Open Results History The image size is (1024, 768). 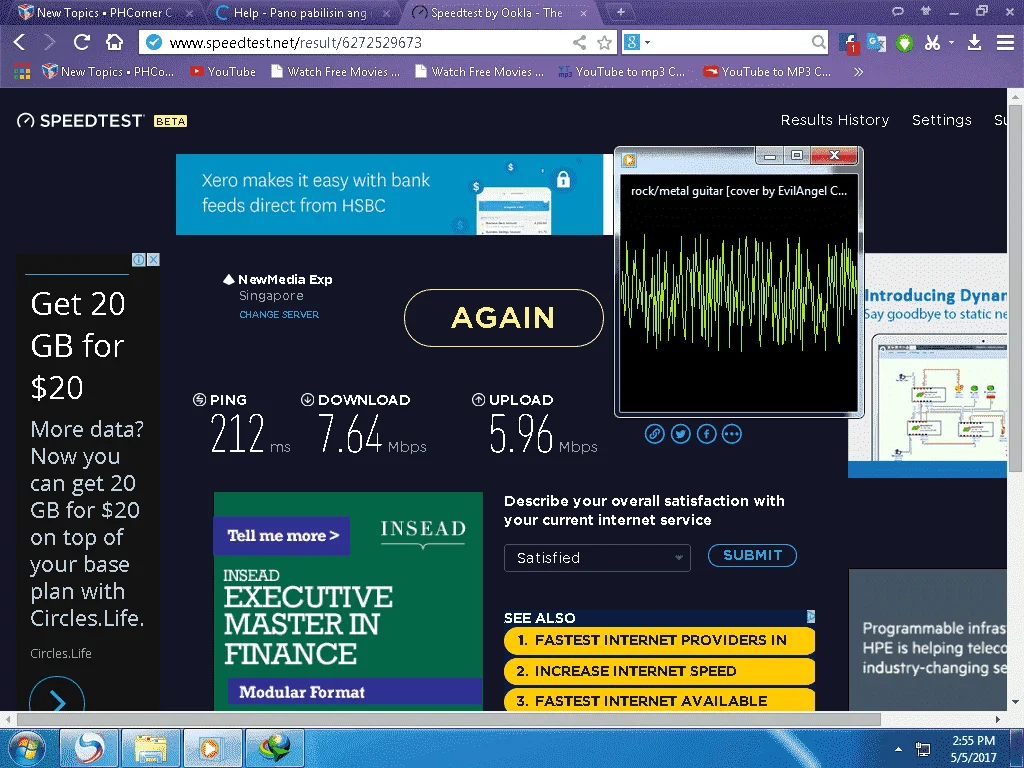click(x=835, y=120)
